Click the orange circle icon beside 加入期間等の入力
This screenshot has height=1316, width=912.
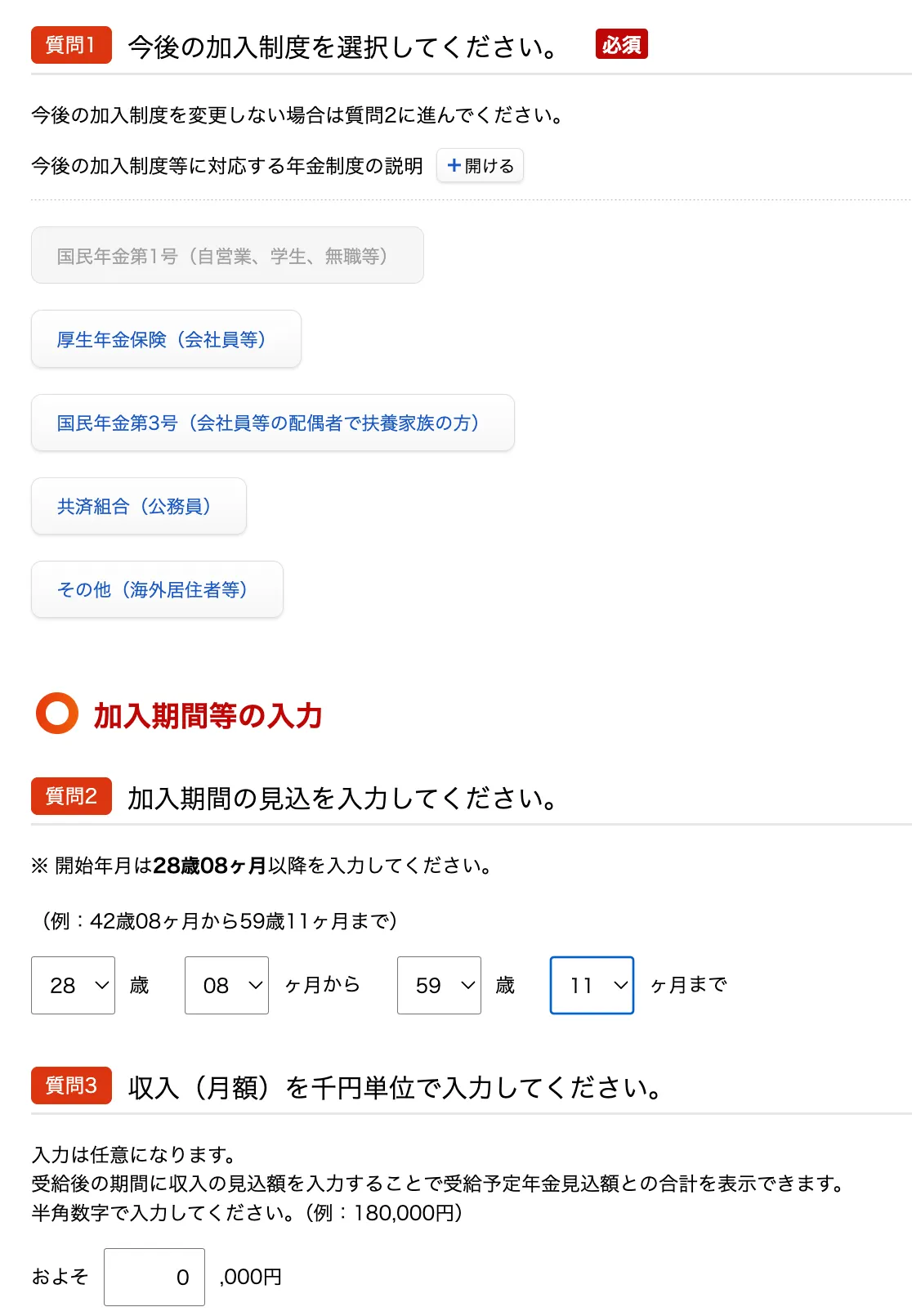57,715
